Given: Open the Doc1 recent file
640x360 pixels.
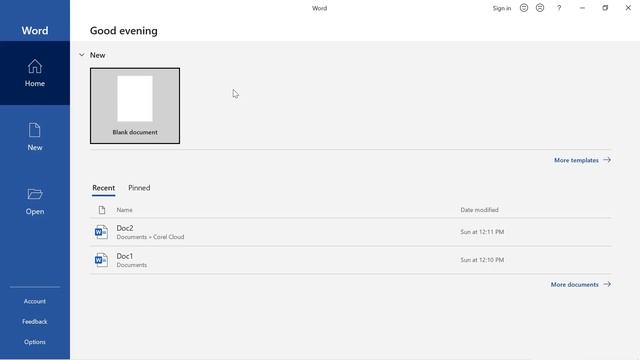Looking at the screenshot, I should 351,260.
